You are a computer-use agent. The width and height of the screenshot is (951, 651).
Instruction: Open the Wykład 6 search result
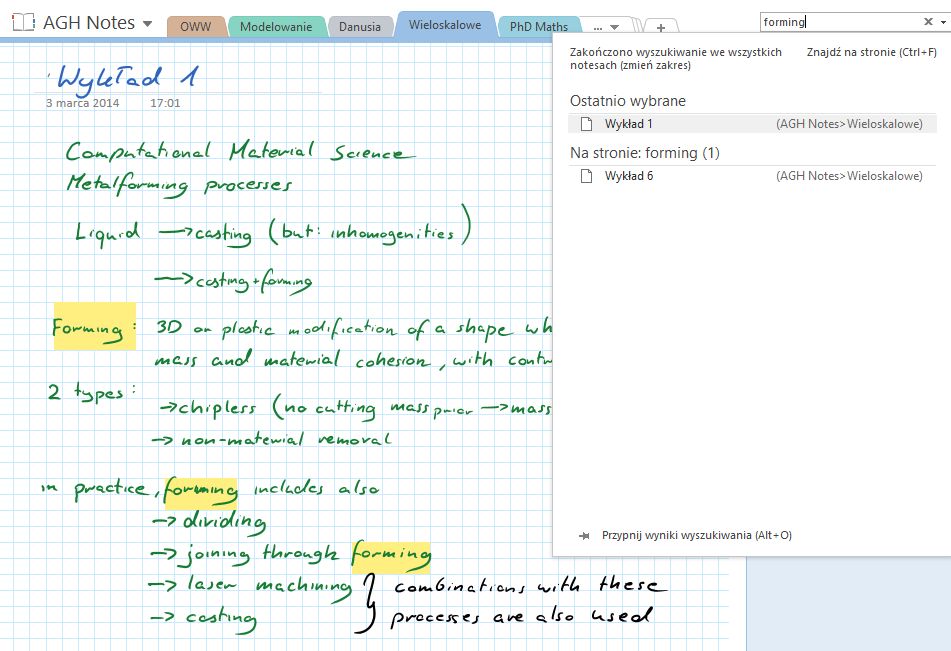tap(629, 176)
